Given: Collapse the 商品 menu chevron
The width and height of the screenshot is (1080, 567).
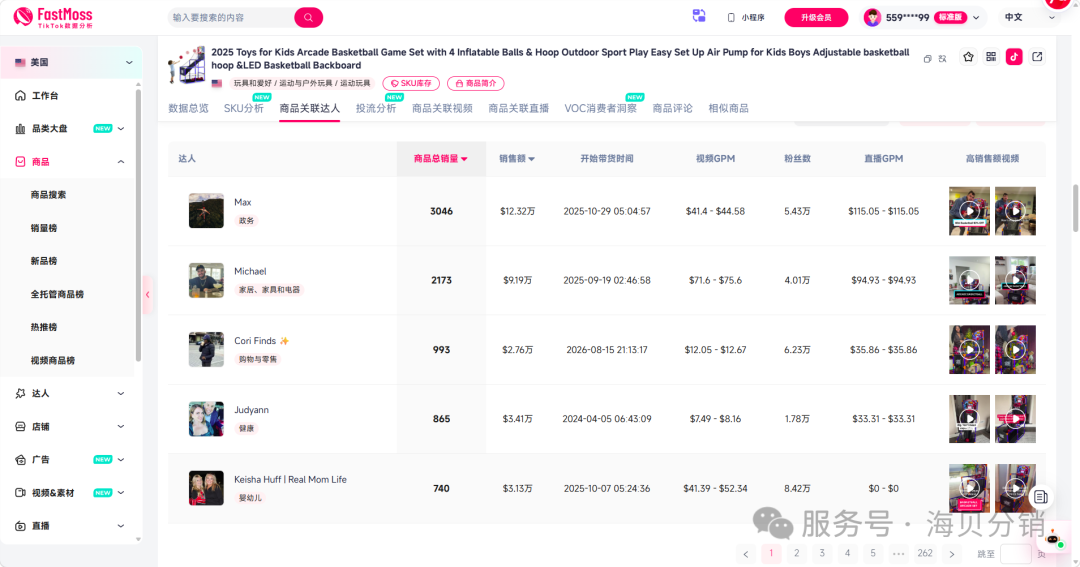Looking at the screenshot, I should pyautogui.click(x=121, y=162).
